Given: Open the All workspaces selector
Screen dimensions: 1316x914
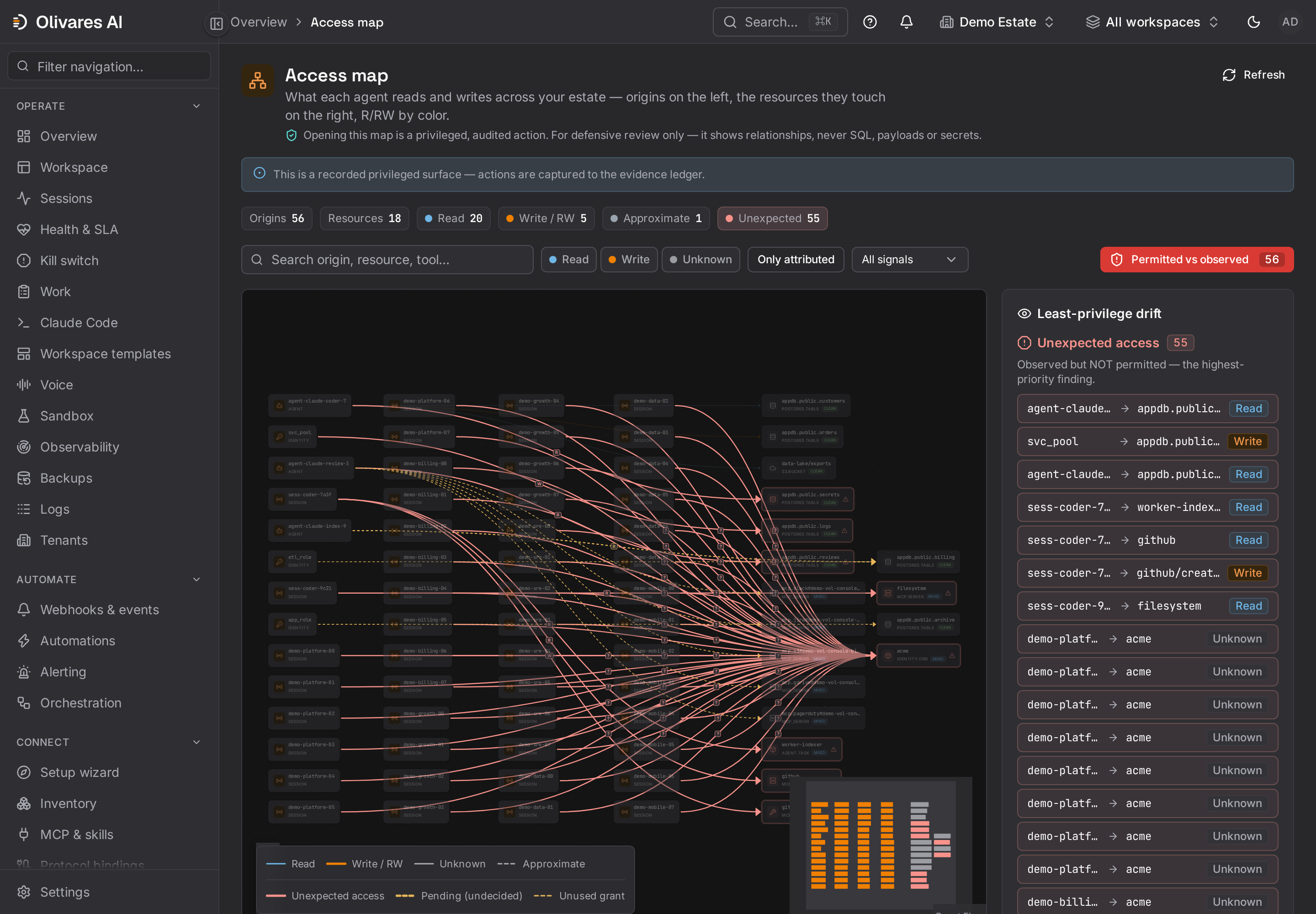Looking at the screenshot, I should click(x=1153, y=22).
